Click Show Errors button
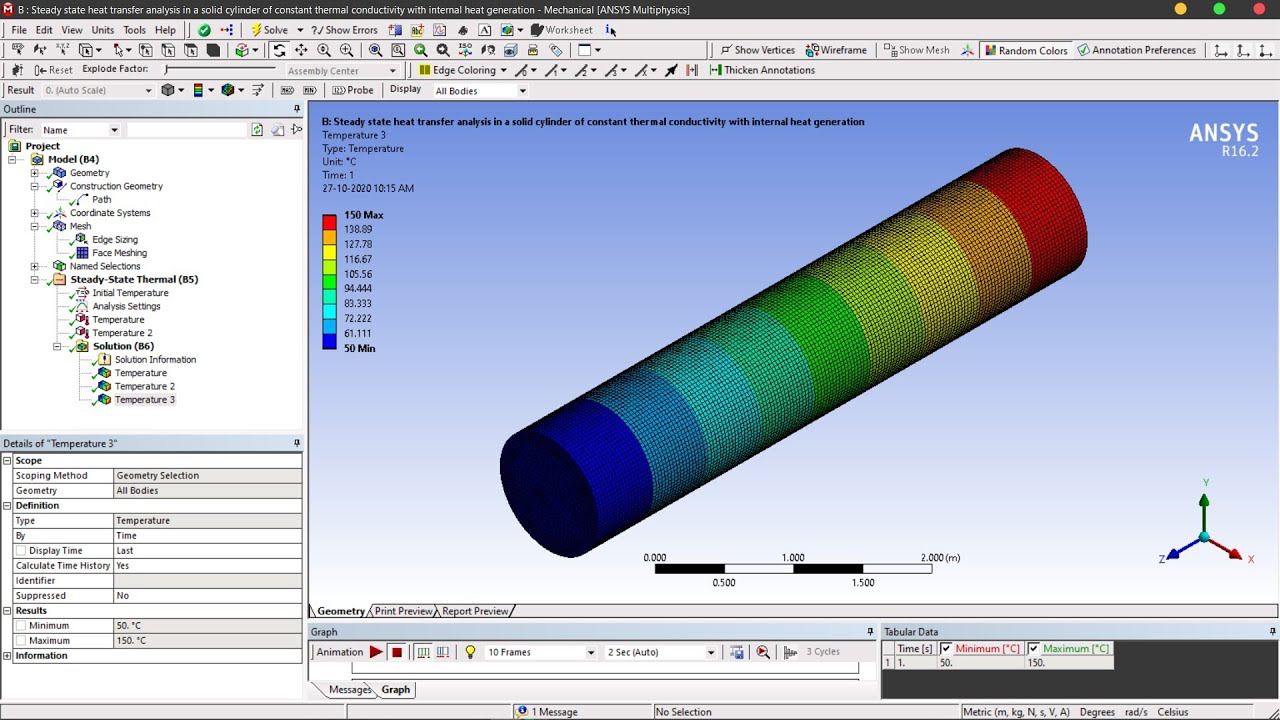Screen dimensions: 1280x720 pos(344,30)
